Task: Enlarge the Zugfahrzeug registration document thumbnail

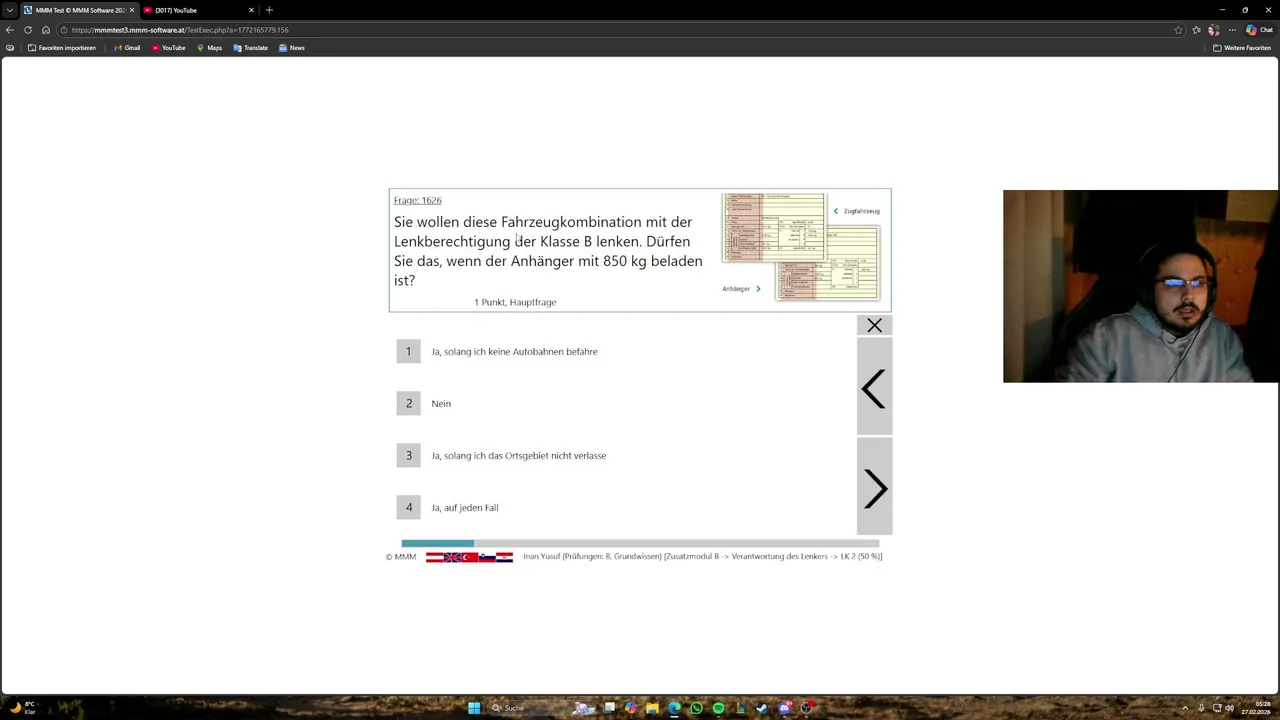Action: 774,228
